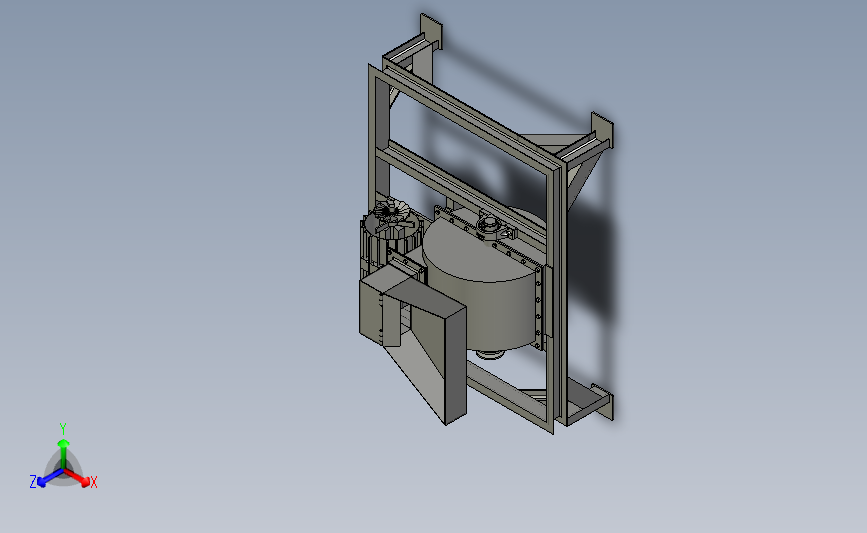867x533 pixels.
Task: Select the bearing housing atop the drum
Action: tap(491, 228)
